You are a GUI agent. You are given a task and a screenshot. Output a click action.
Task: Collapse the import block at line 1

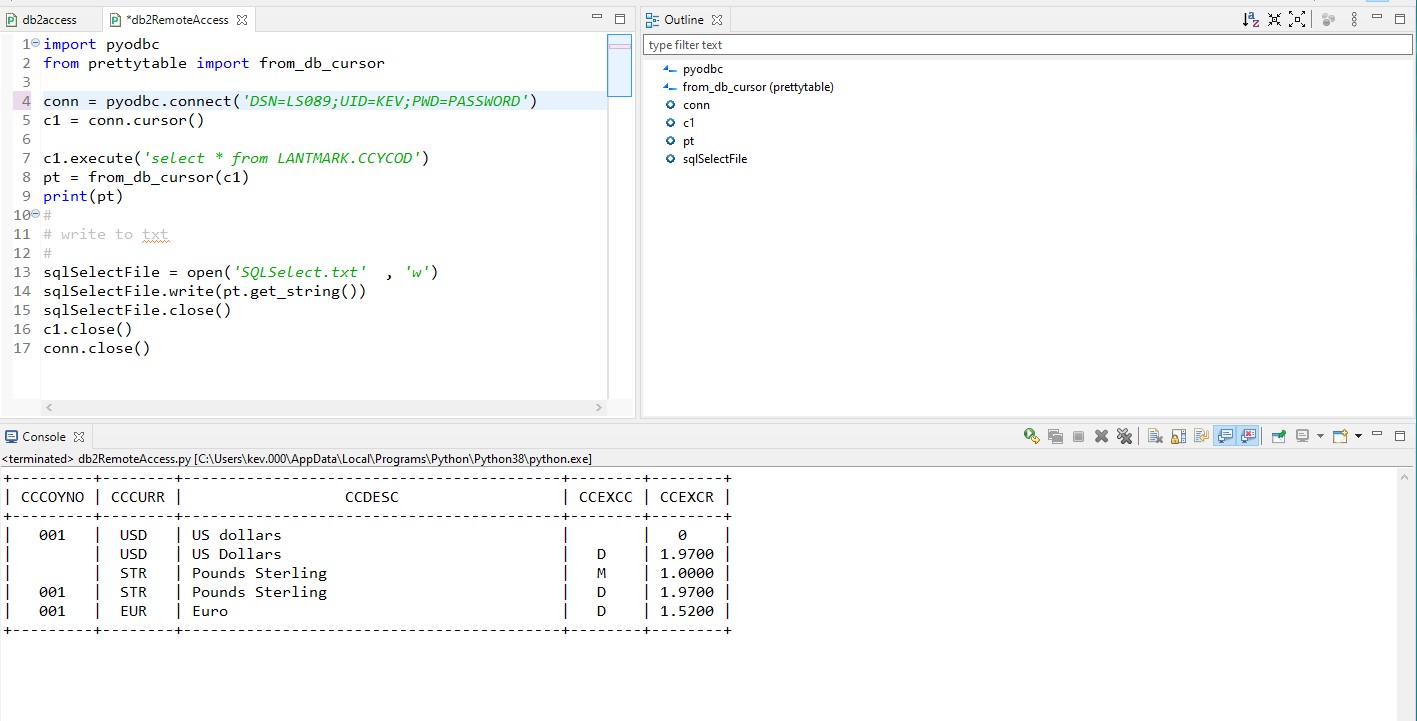[35, 44]
